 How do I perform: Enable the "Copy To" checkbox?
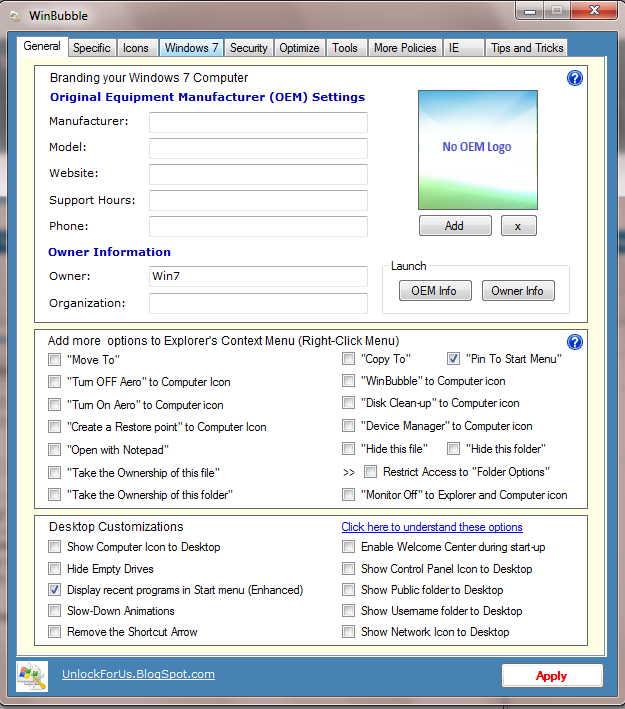(348, 359)
